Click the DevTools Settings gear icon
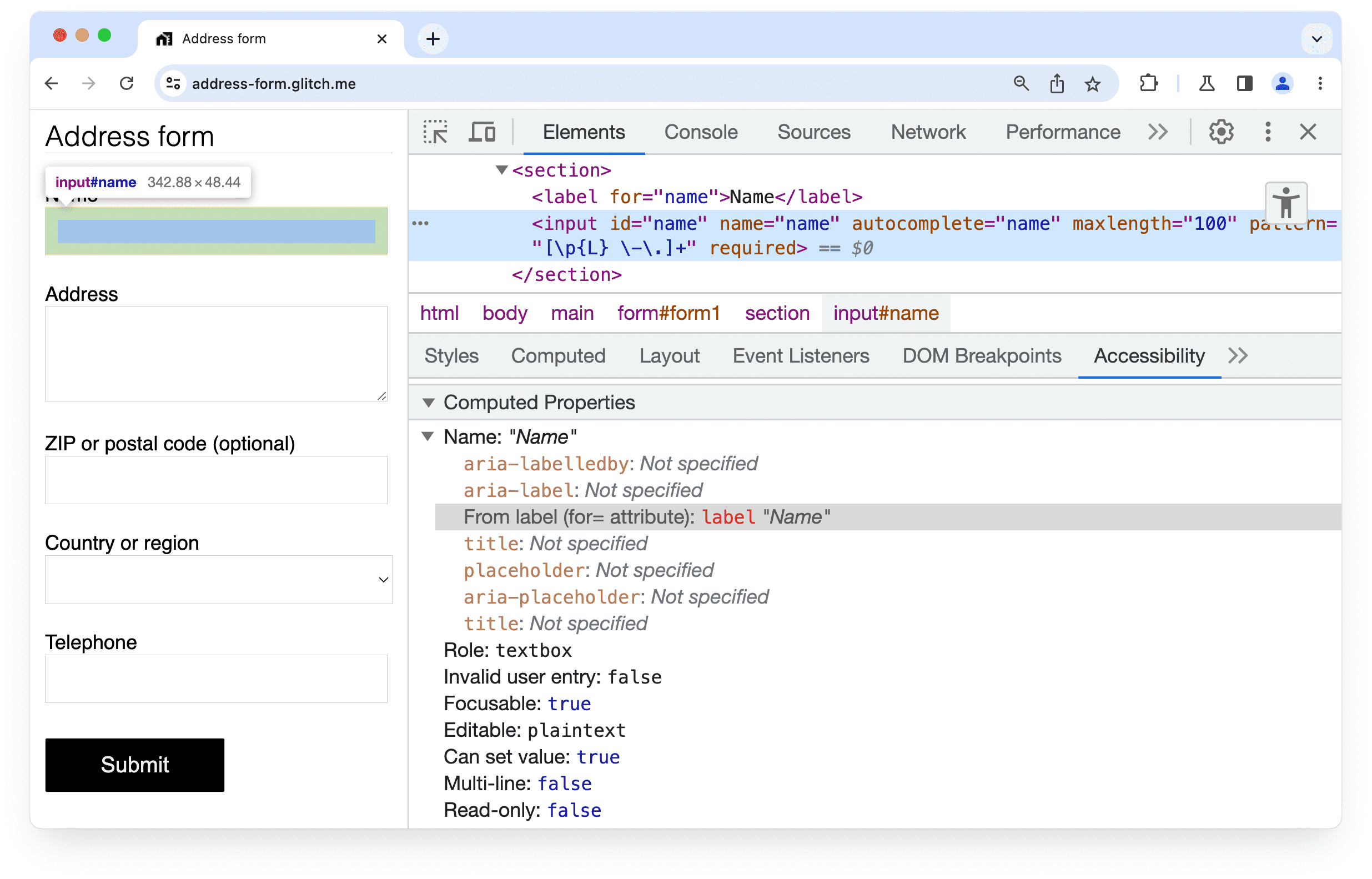 [x=1223, y=131]
